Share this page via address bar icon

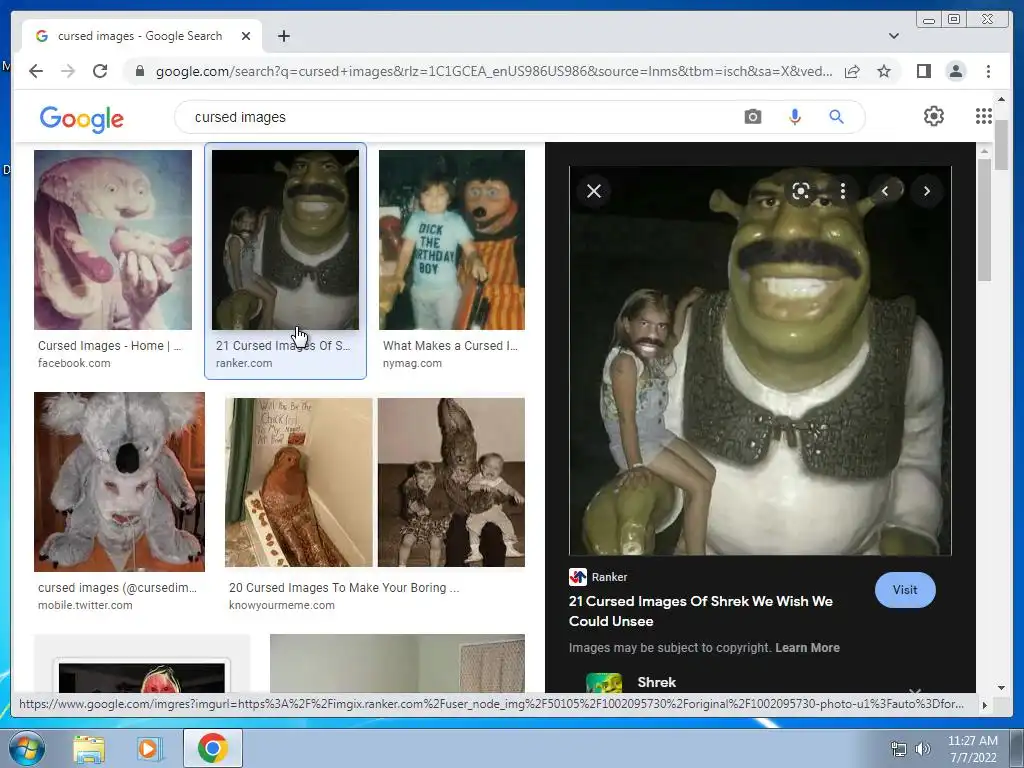(852, 71)
